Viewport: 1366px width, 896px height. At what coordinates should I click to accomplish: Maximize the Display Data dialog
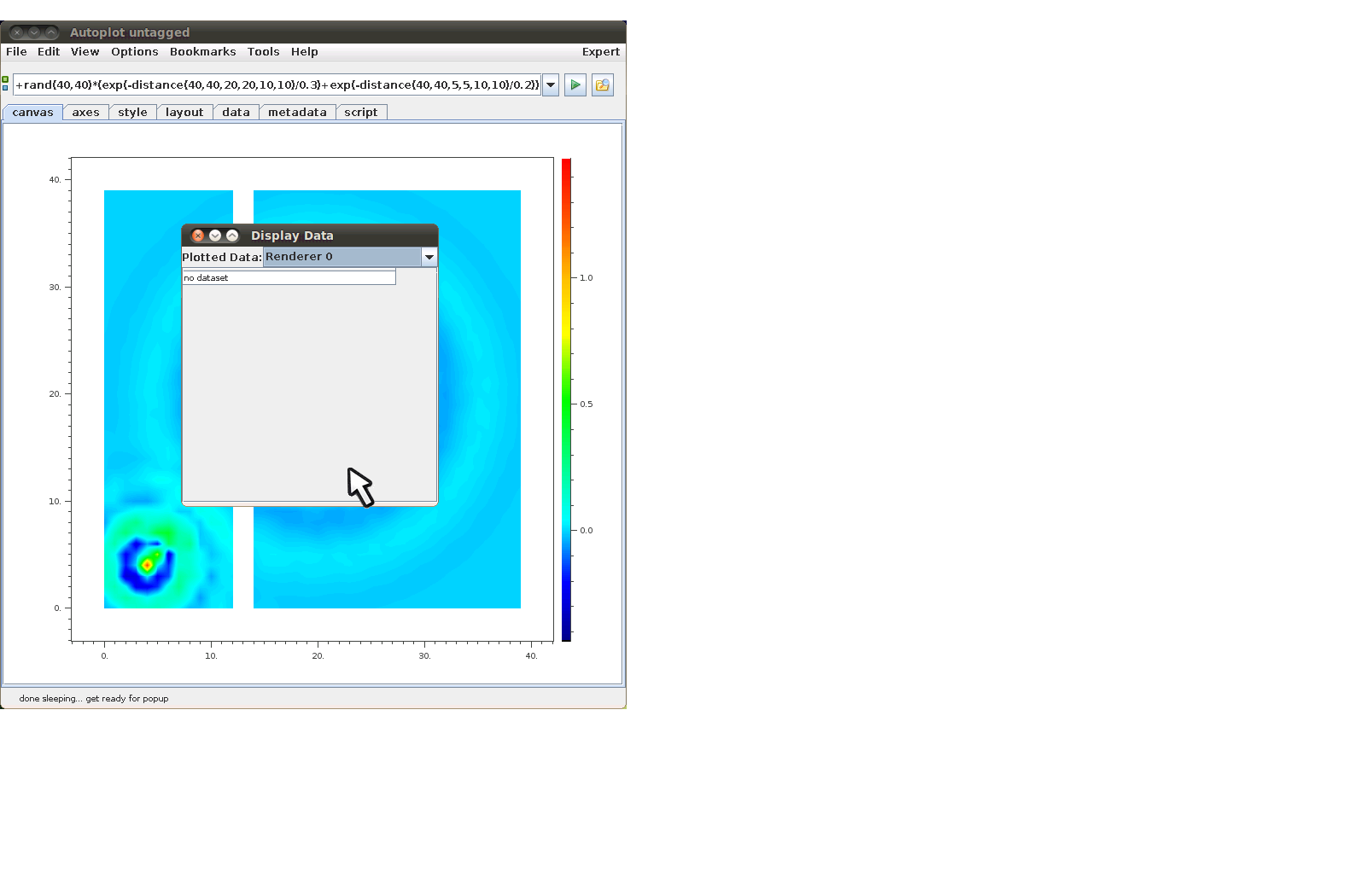pos(232,236)
